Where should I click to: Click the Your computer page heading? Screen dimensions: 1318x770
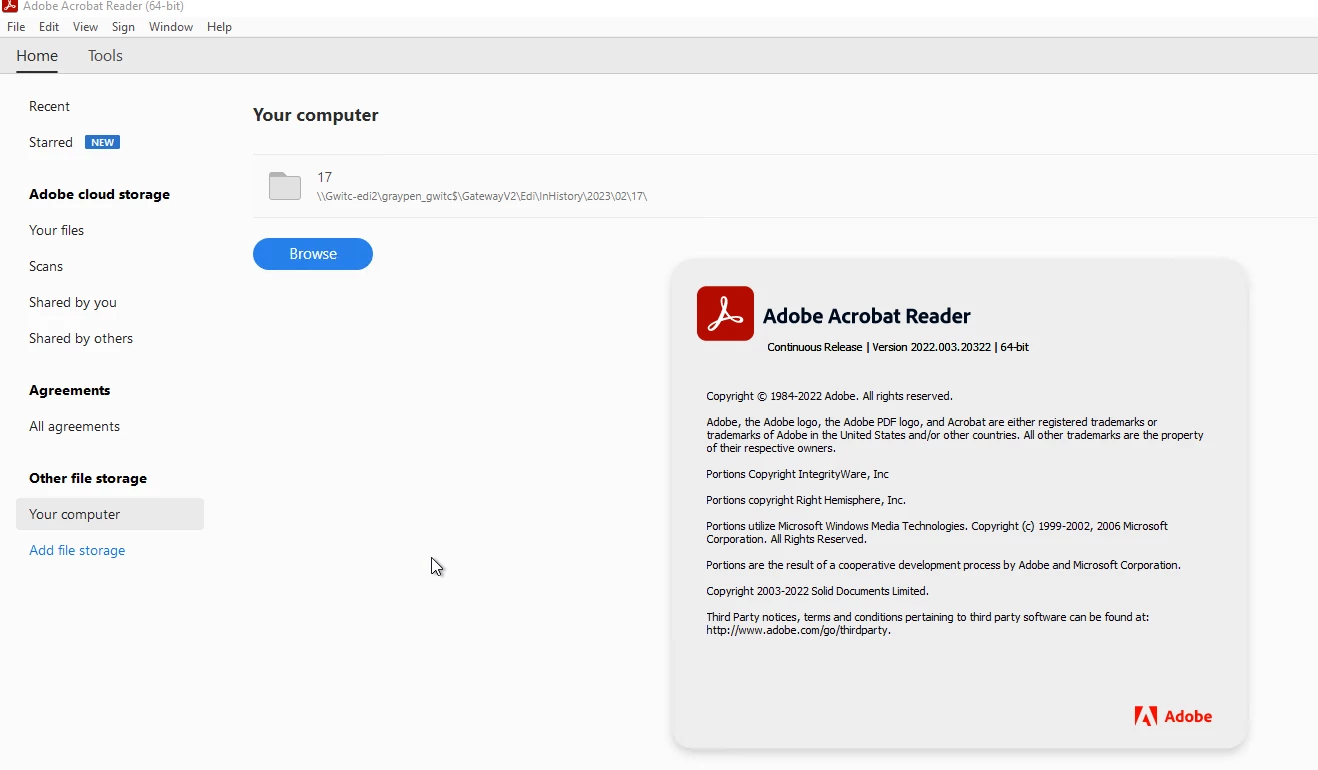316,115
